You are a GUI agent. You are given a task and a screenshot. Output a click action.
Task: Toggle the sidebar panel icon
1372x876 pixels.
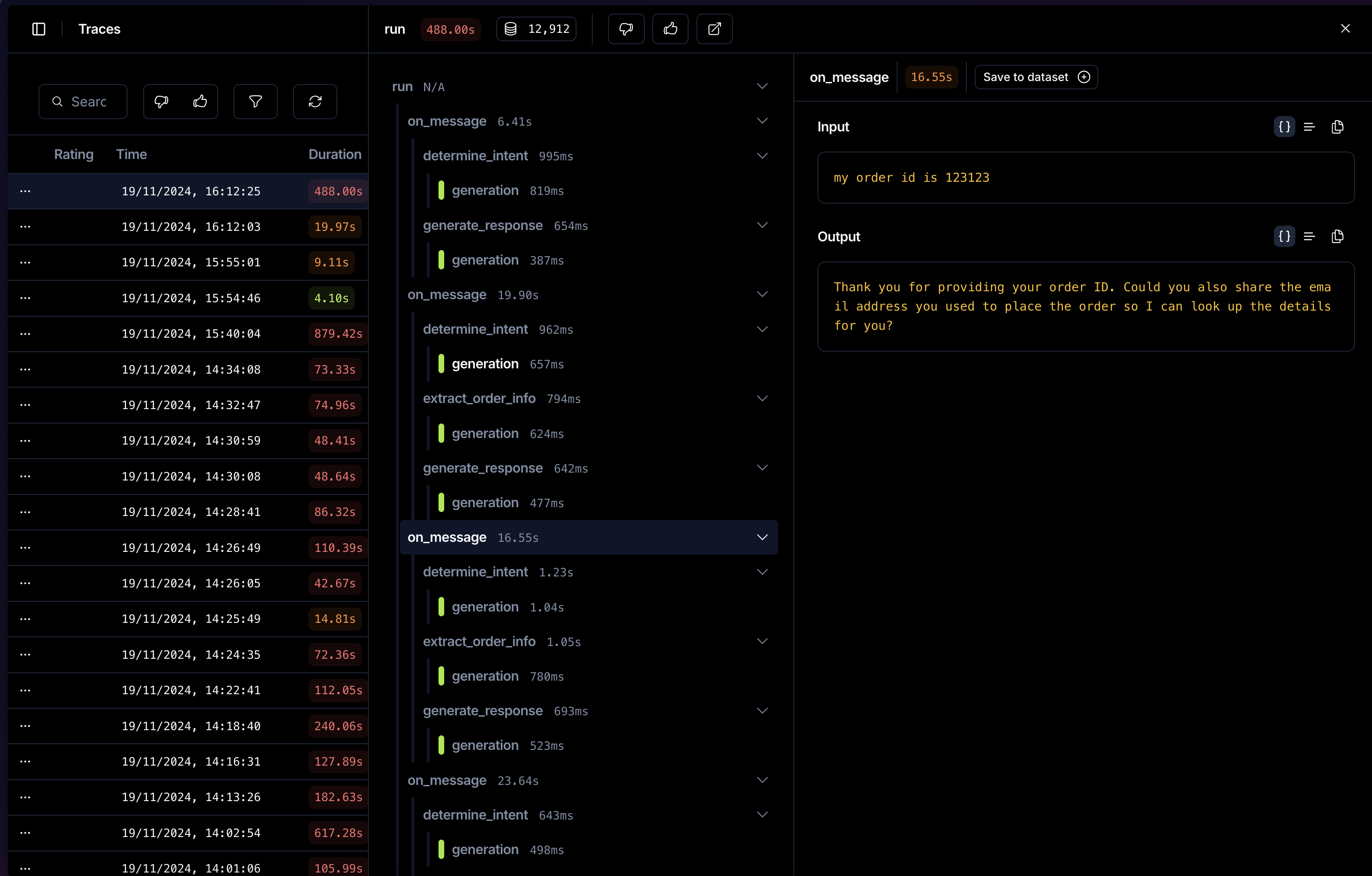click(39, 29)
